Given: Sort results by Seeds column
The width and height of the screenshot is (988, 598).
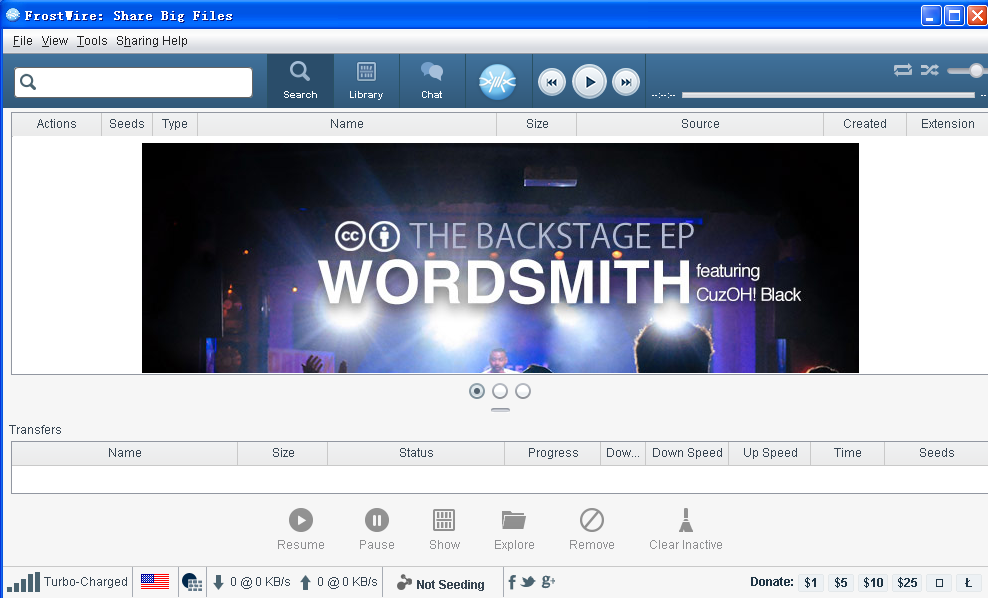Looking at the screenshot, I should 127,124.
